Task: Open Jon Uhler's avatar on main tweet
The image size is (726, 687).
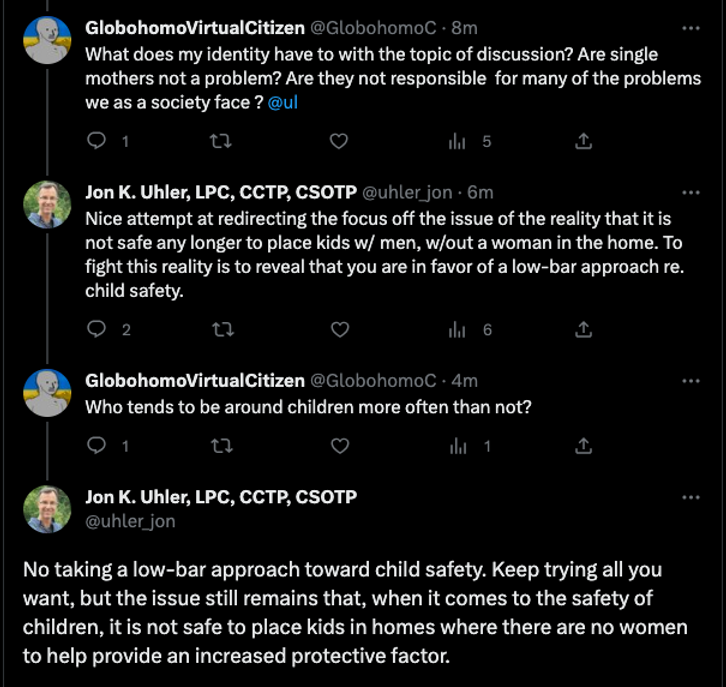Action: (x=47, y=508)
